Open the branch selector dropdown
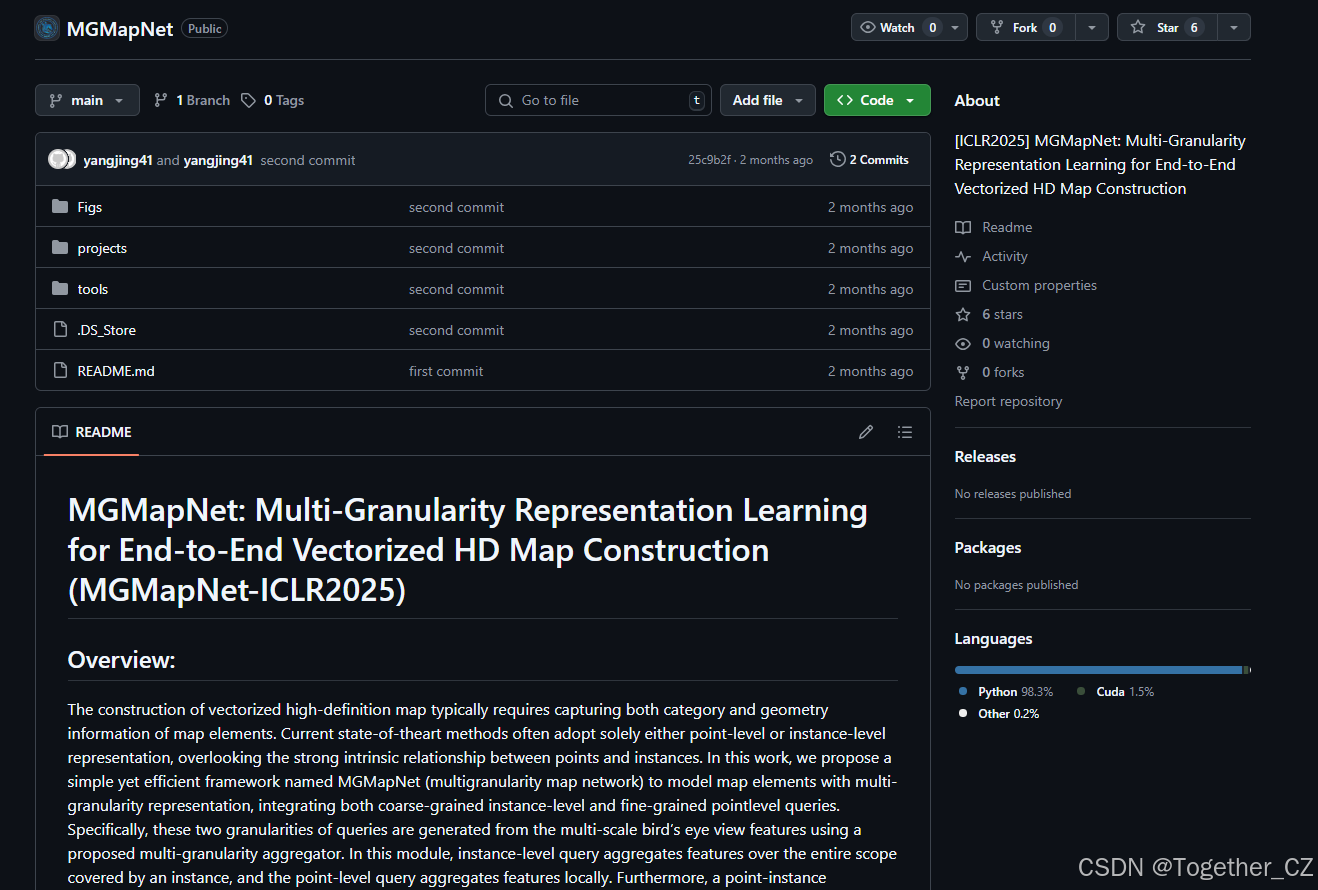The image size is (1318, 890). pos(87,100)
